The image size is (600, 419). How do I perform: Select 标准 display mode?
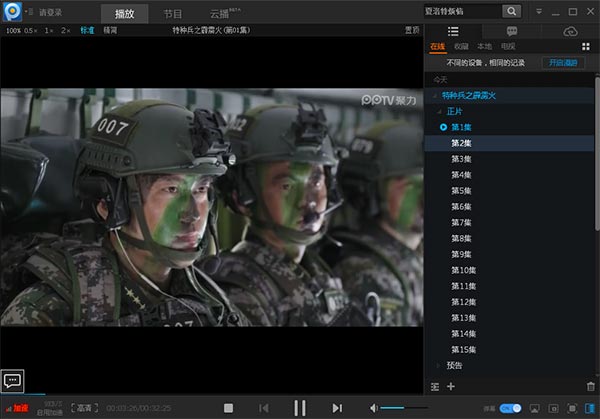tap(87, 30)
